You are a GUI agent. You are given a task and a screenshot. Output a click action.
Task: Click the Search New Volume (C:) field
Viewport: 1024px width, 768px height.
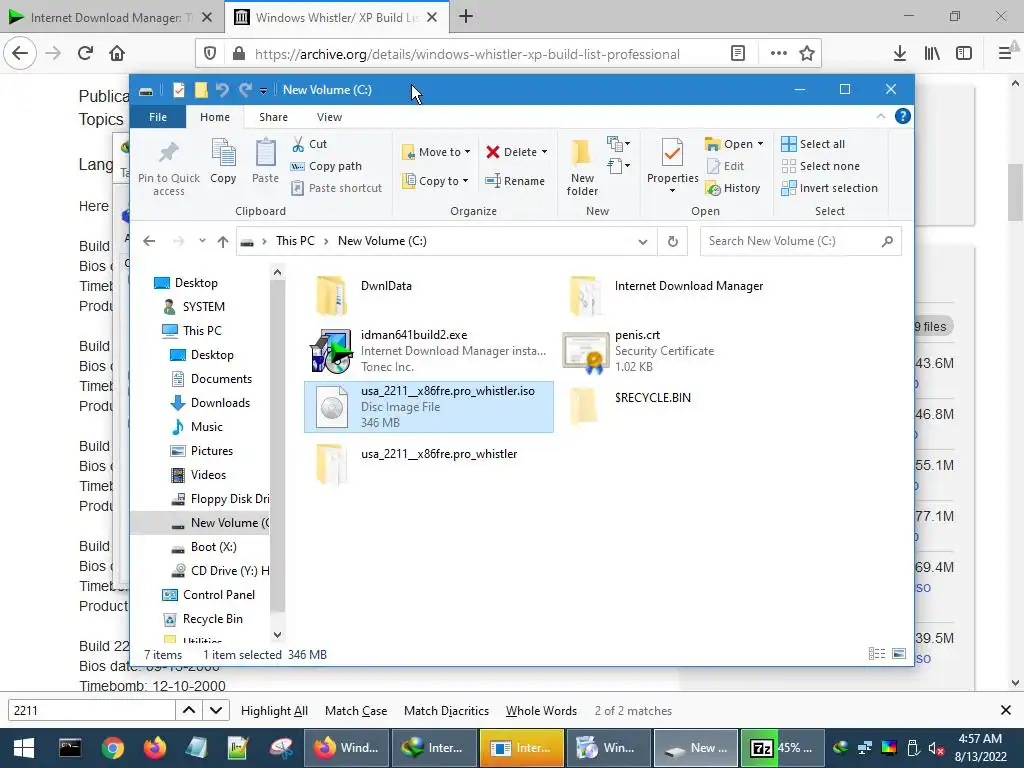[800, 241]
